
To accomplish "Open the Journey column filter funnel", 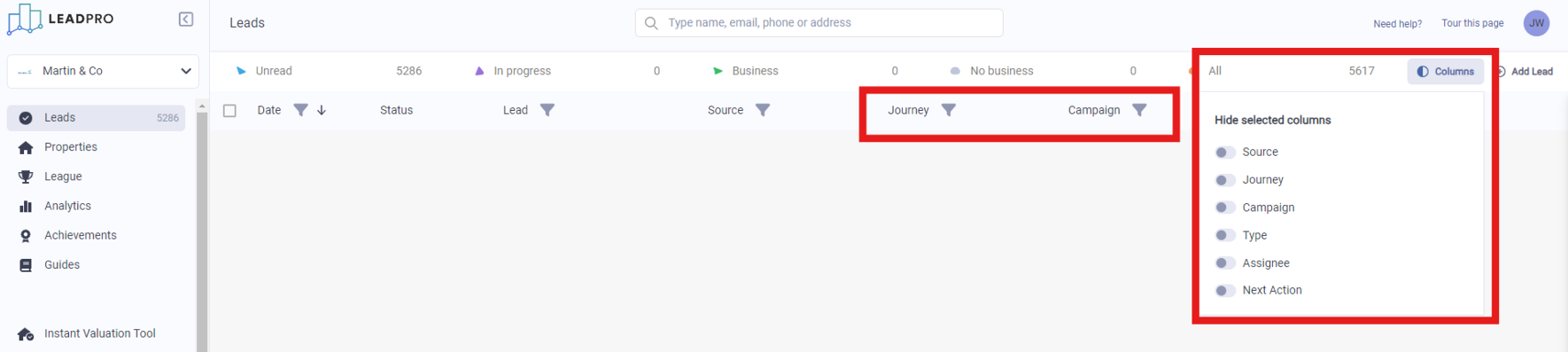I will (x=949, y=110).
